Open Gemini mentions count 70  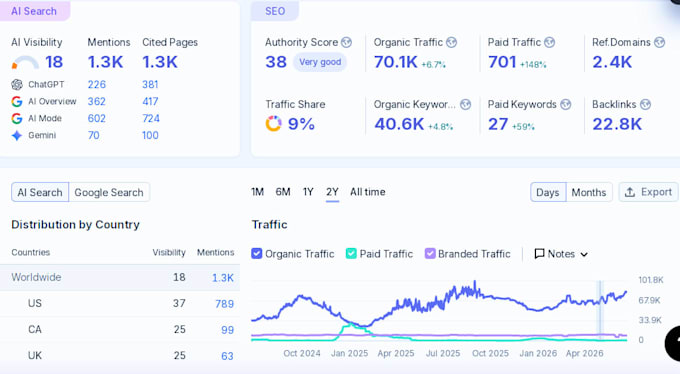[x=94, y=135]
